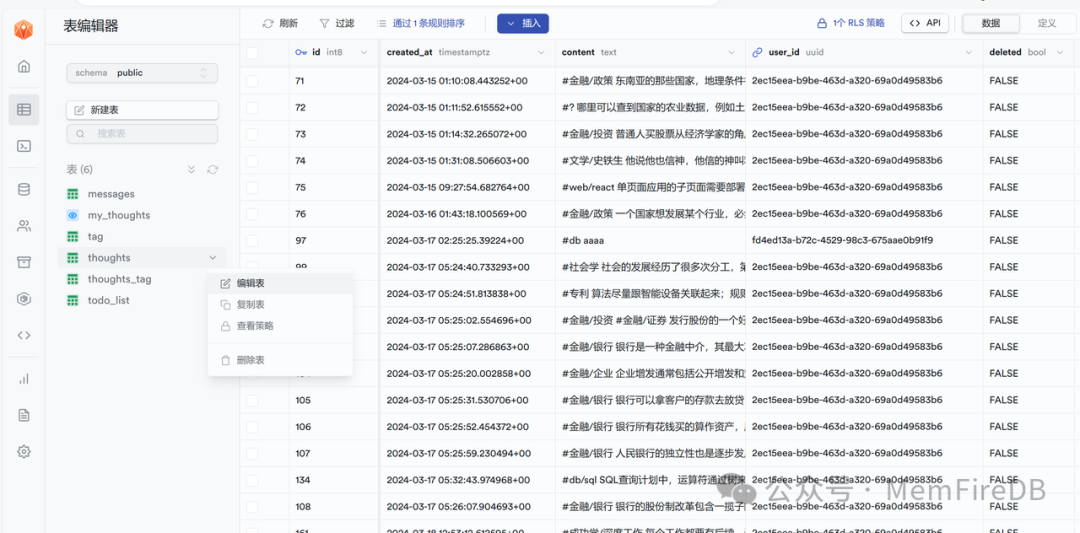Check the row with id 74

tap(252, 160)
